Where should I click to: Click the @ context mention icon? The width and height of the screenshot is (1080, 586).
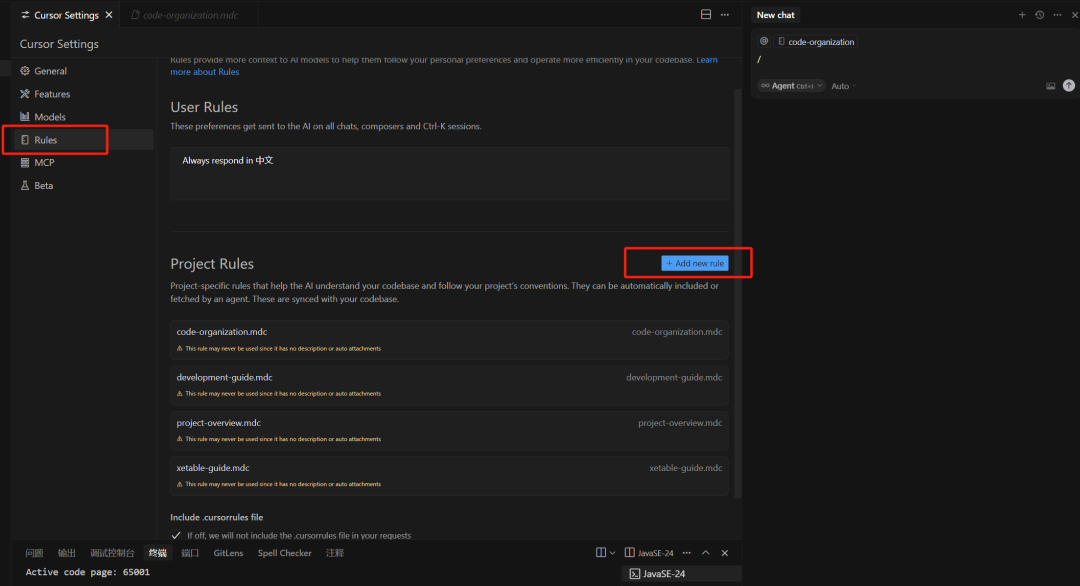coord(764,41)
